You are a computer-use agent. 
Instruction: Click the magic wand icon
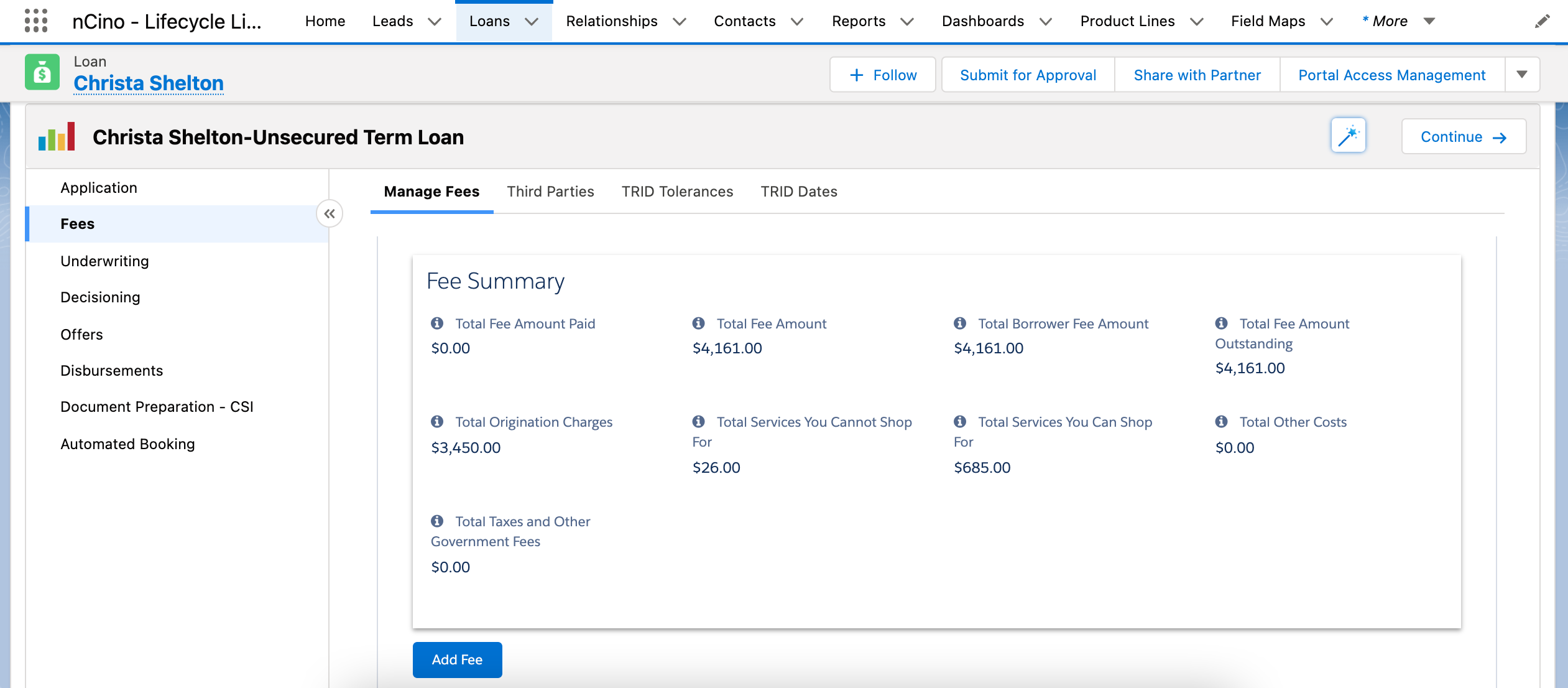click(1348, 136)
